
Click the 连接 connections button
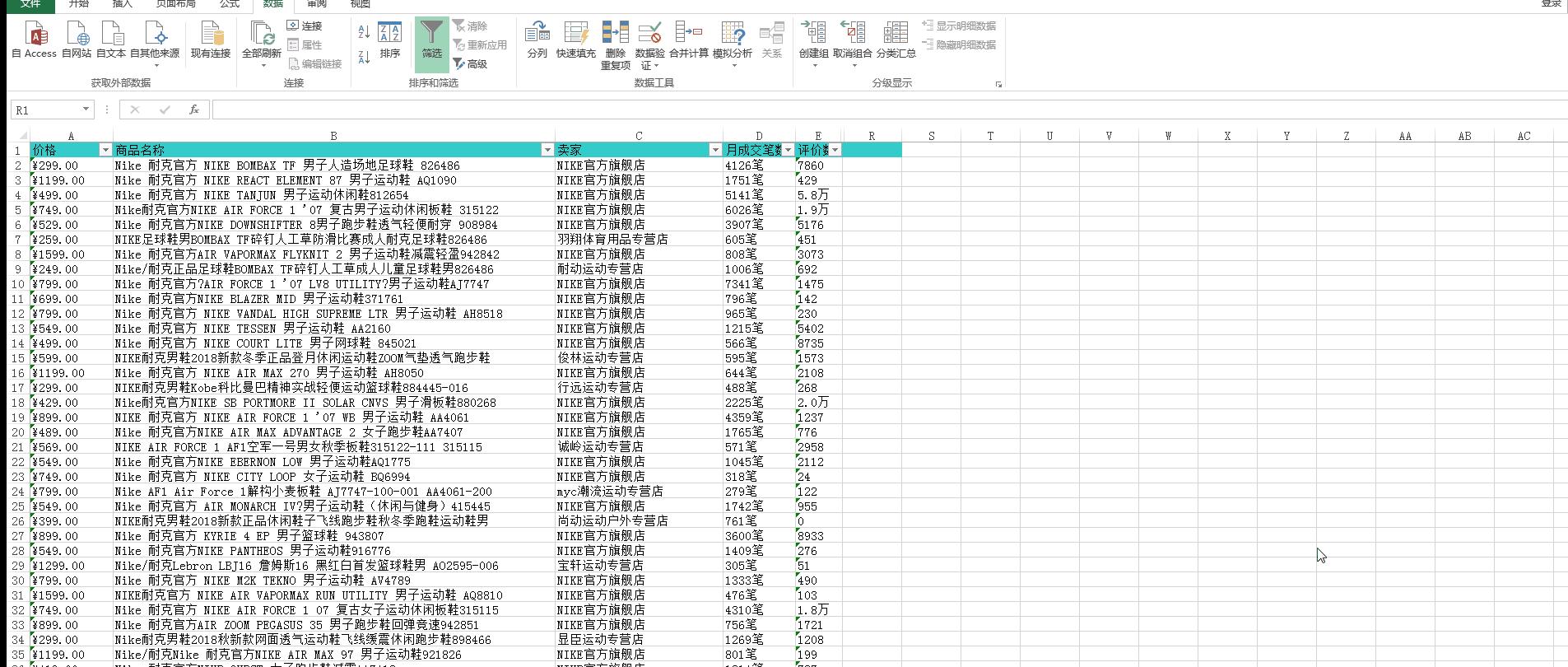pos(305,26)
